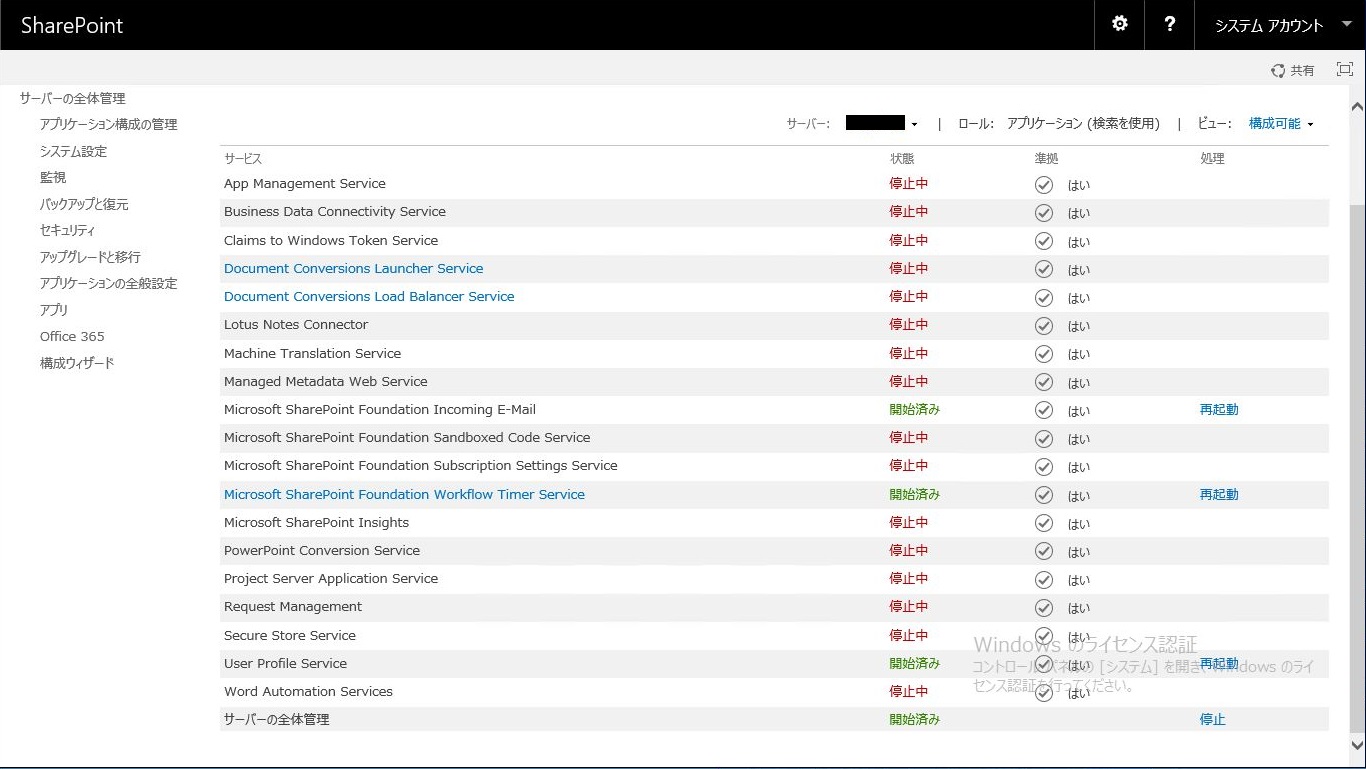This screenshot has height=769, width=1366.
Task: Open セキュリティ navigation item
Action: point(67,230)
